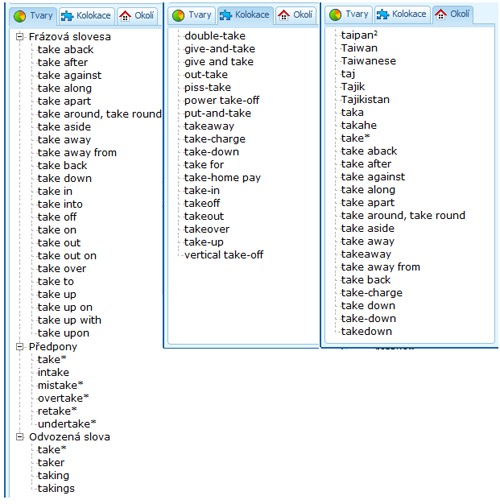
Task: Choose 'takedown' entry in right panel list
Action: click(366, 332)
